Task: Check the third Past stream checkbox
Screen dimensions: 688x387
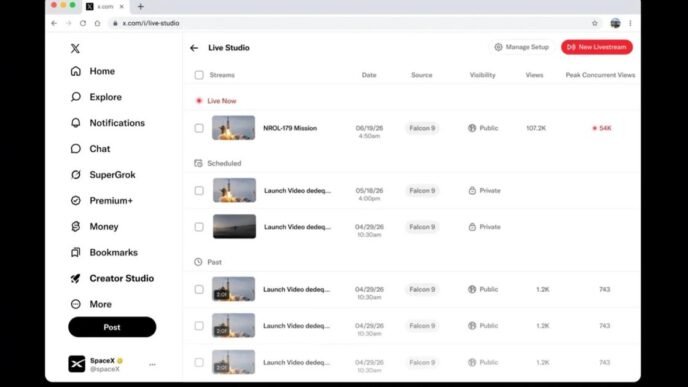Action: click(x=199, y=362)
